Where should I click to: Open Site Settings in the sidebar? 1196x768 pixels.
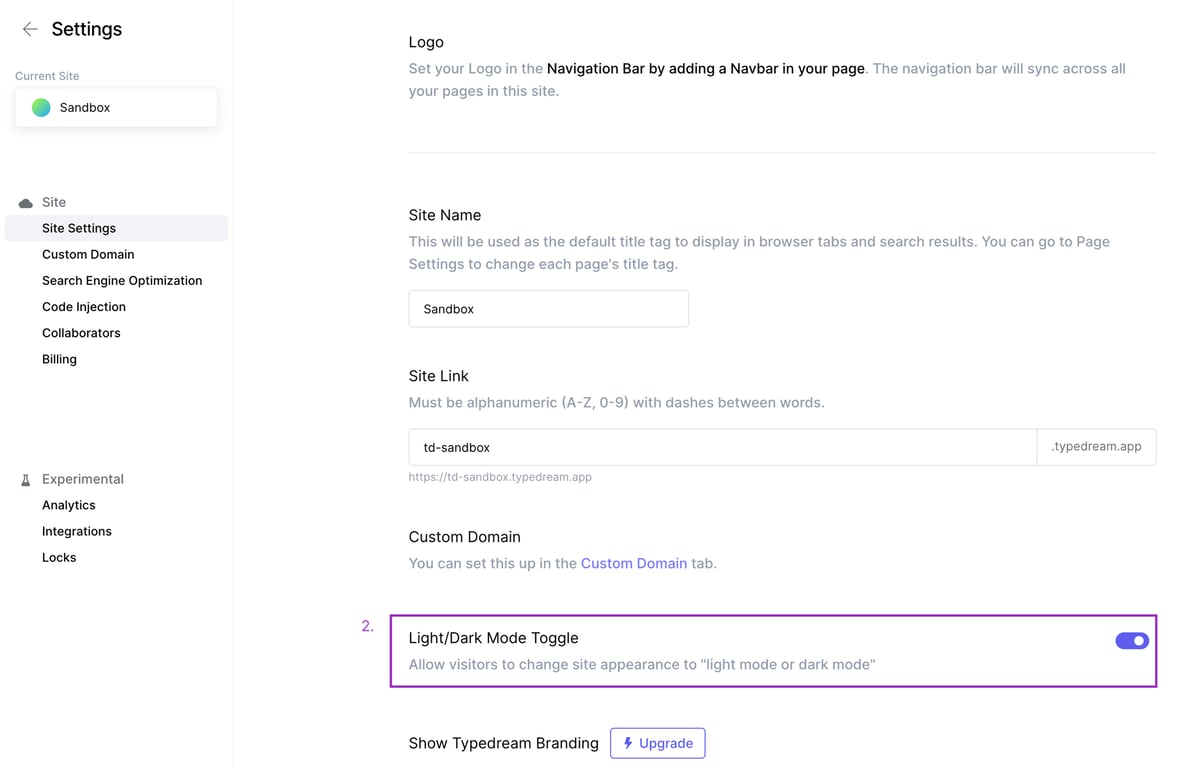point(79,229)
